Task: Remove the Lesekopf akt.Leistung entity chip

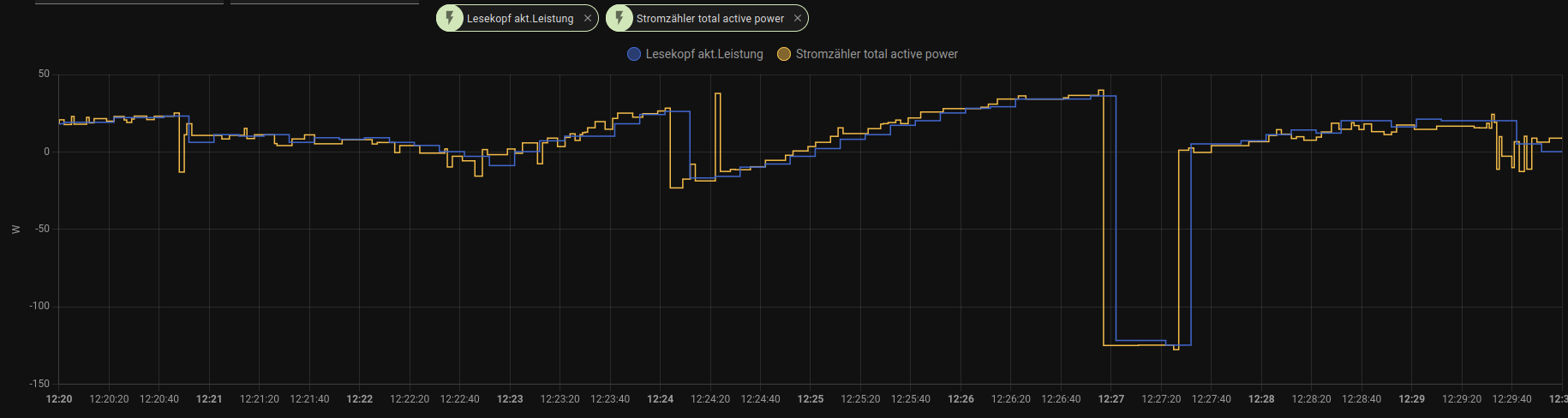Action: 588,18
